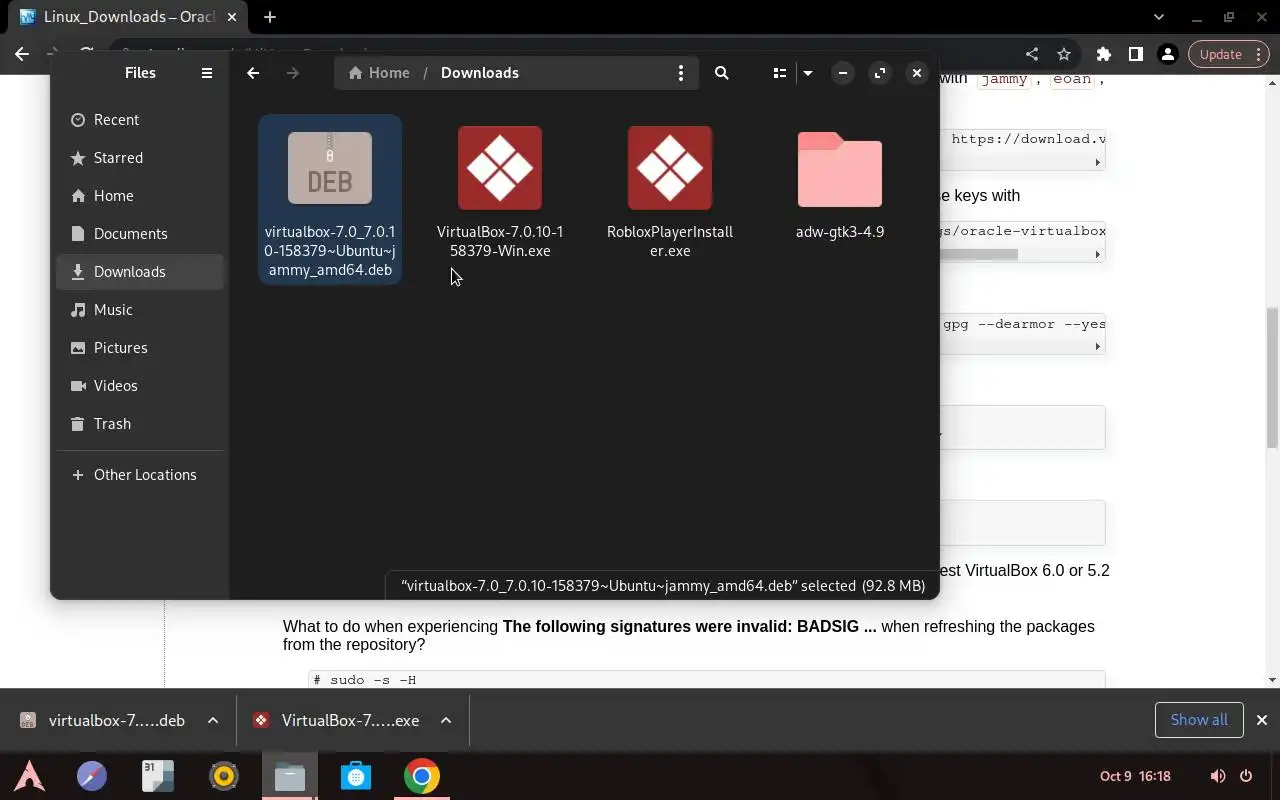This screenshot has height=800, width=1280.
Task: Click Show all downloads
Action: [1199, 720]
